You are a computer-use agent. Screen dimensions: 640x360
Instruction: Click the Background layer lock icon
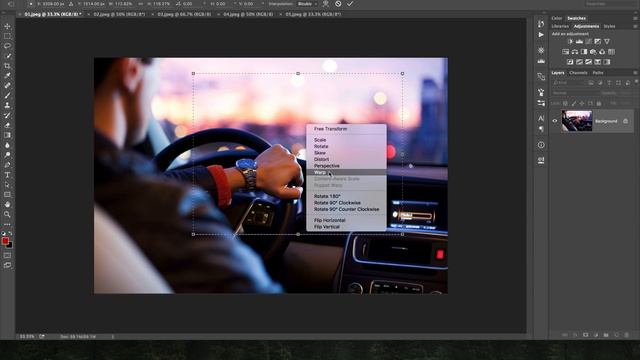(625, 121)
